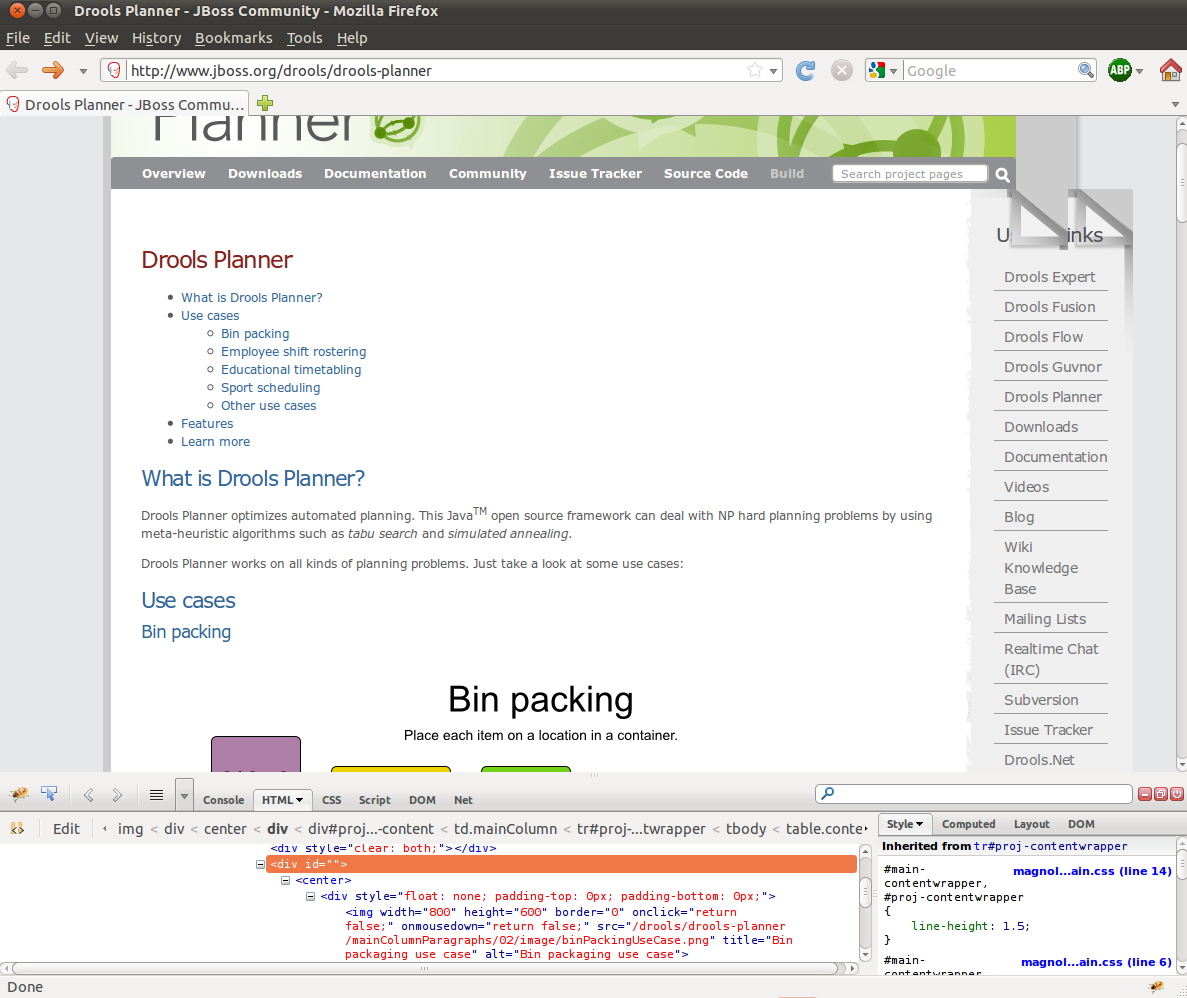
Task: Detach Firebug into a new window
Action: pyautogui.click(x=1161, y=794)
